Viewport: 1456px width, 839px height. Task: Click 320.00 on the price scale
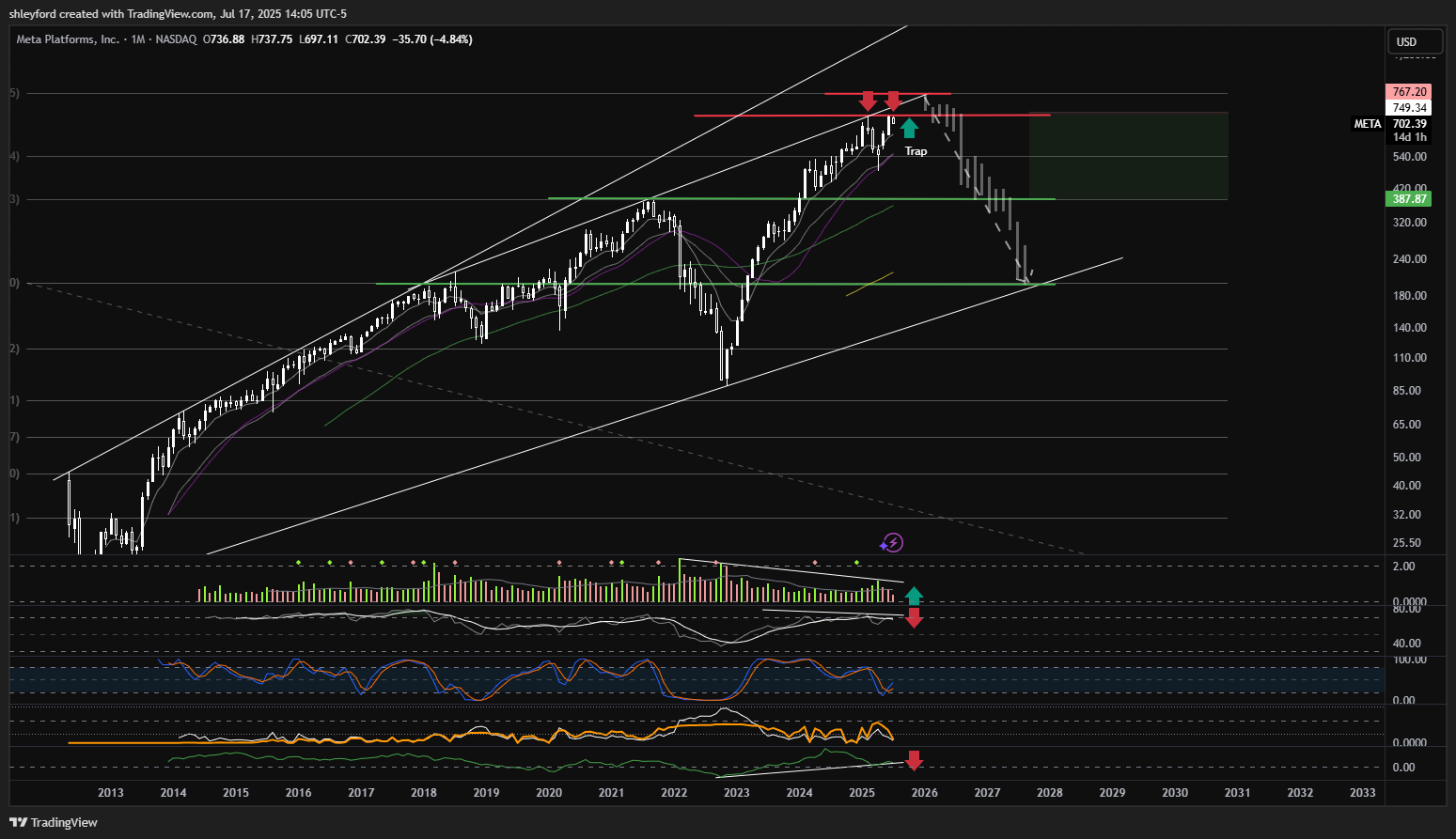[x=1410, y=223]
